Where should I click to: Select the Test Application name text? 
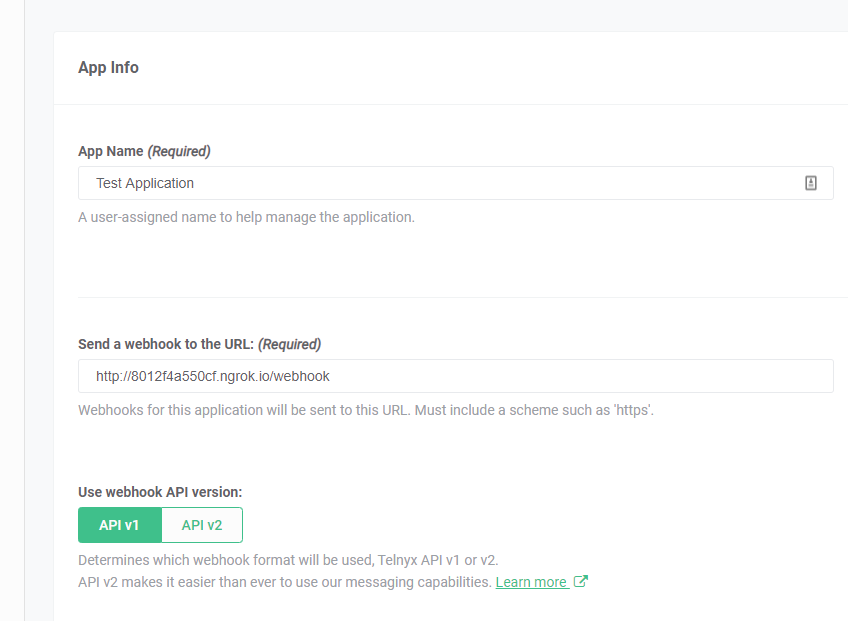click(145, 183)
